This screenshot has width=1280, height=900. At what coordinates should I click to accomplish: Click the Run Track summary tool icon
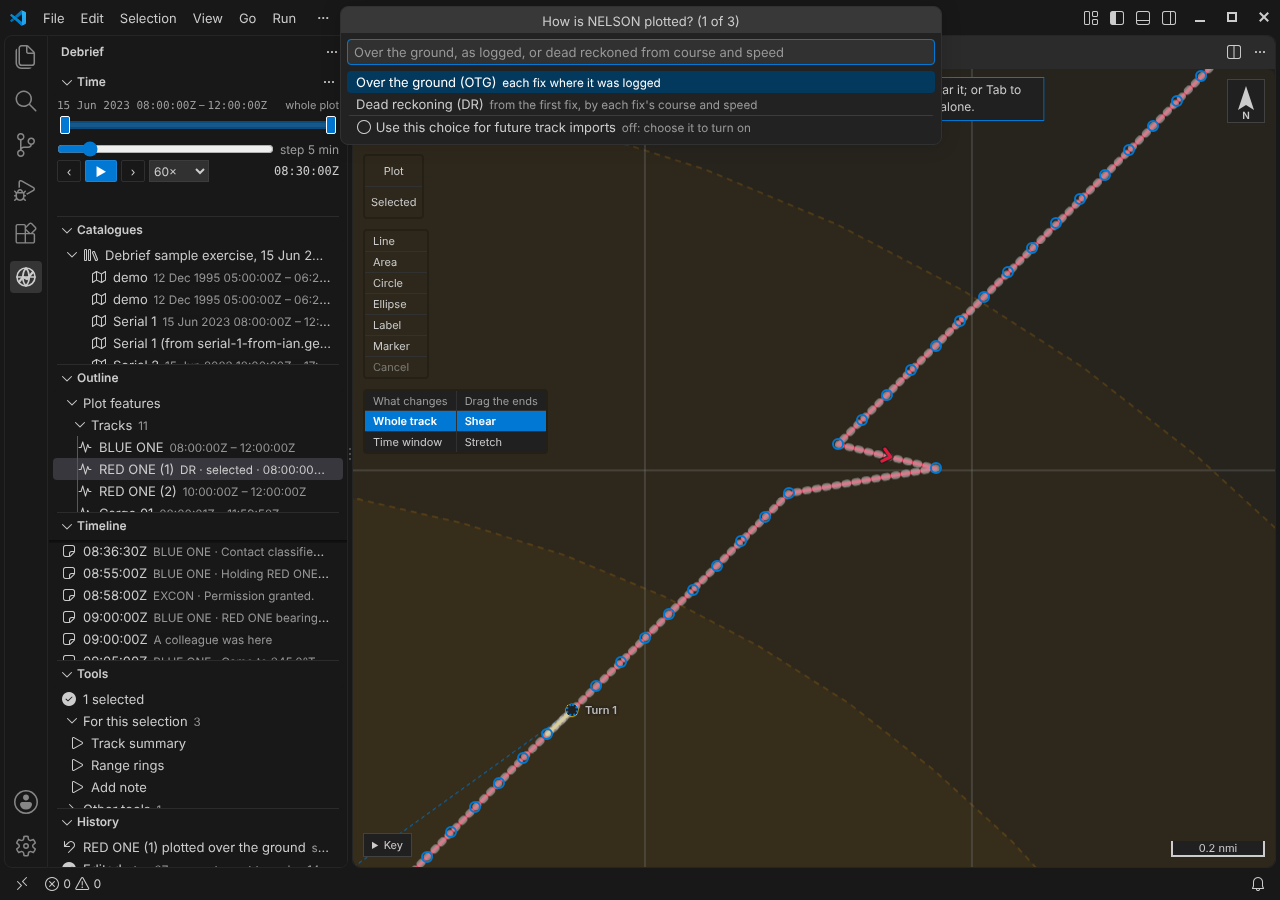pyautogui.click(x=77, y=743)
